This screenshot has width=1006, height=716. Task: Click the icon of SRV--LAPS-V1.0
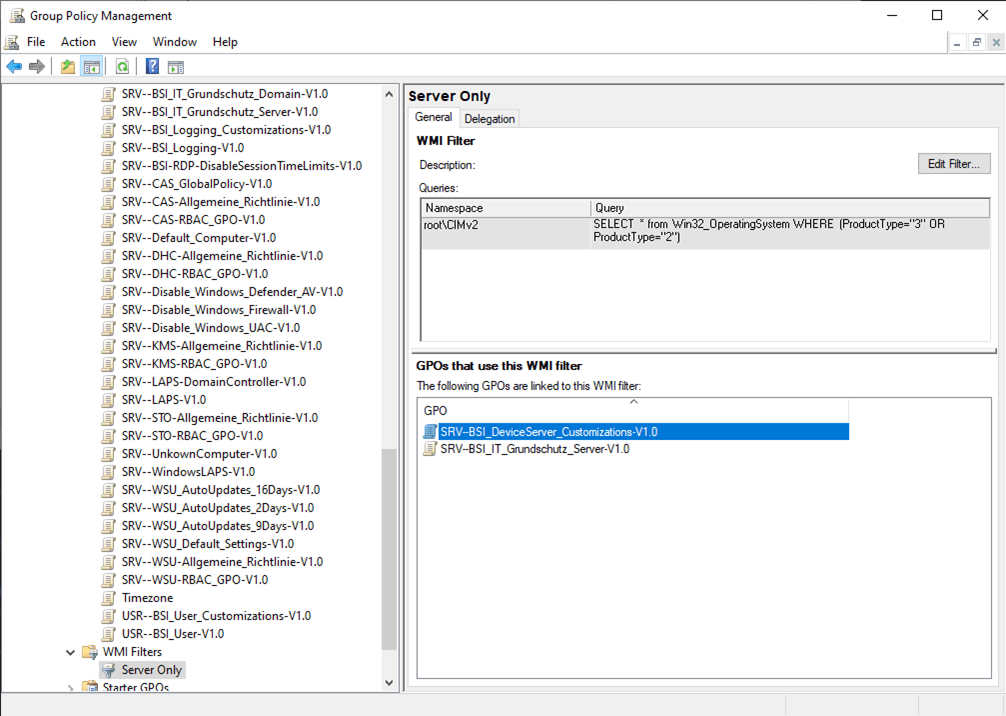[109, 400]
